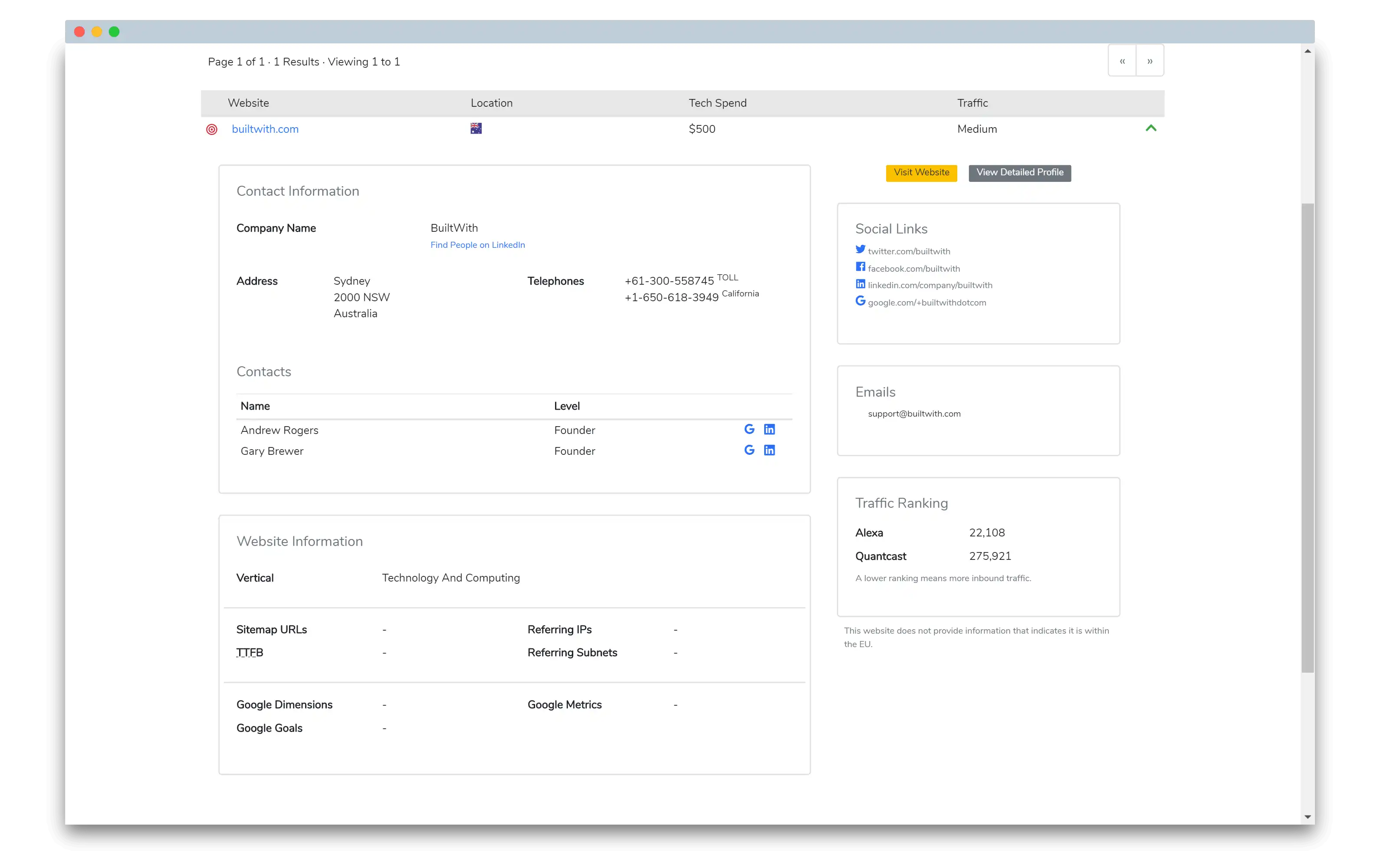Image resolution: width=1380 pixels, height=868 pixels.
Task: Click the Visit Website button
Action: click(x=921, y=173)
